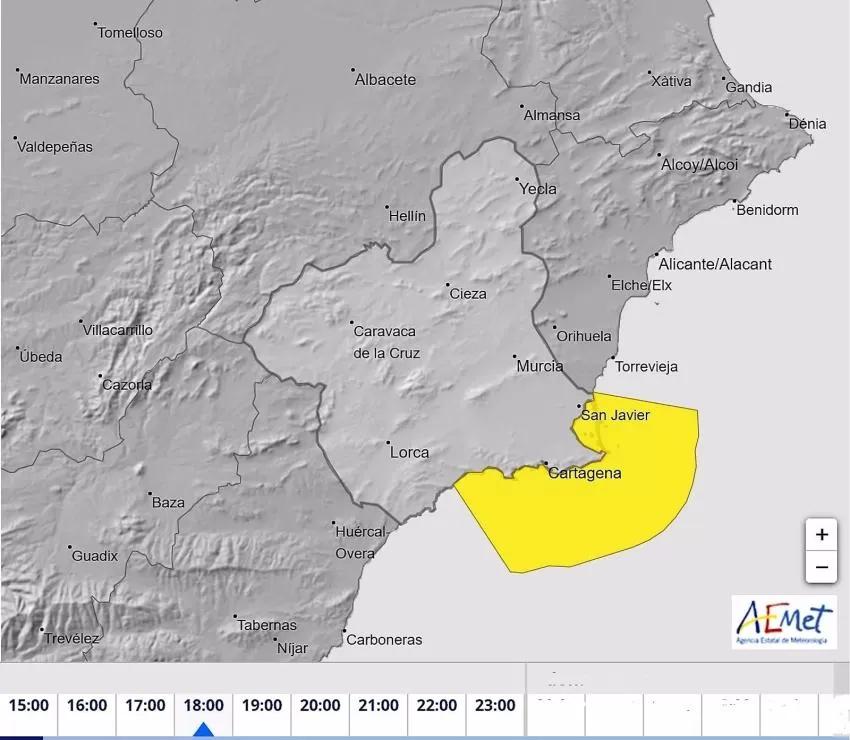Select the 15:00 time slot
The width and height of the screenshot is (850, 740).
pyautogui.click(x=29, y=706)
